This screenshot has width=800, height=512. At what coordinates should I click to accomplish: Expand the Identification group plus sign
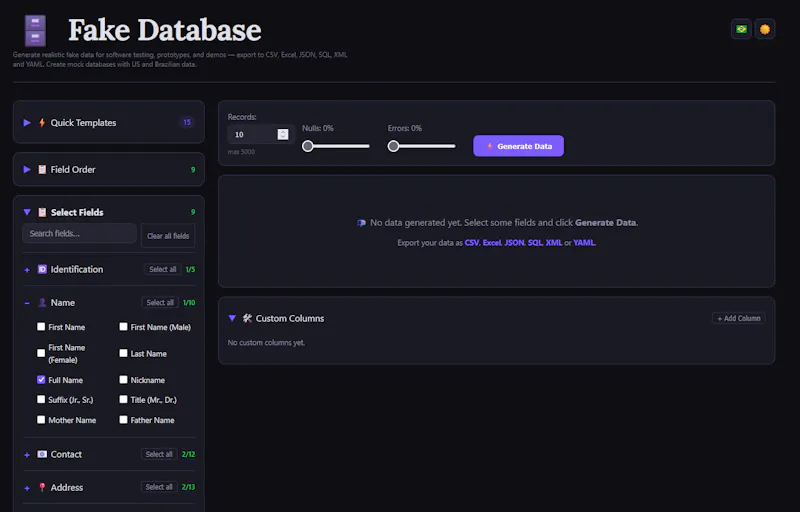[x=27, y=270]
